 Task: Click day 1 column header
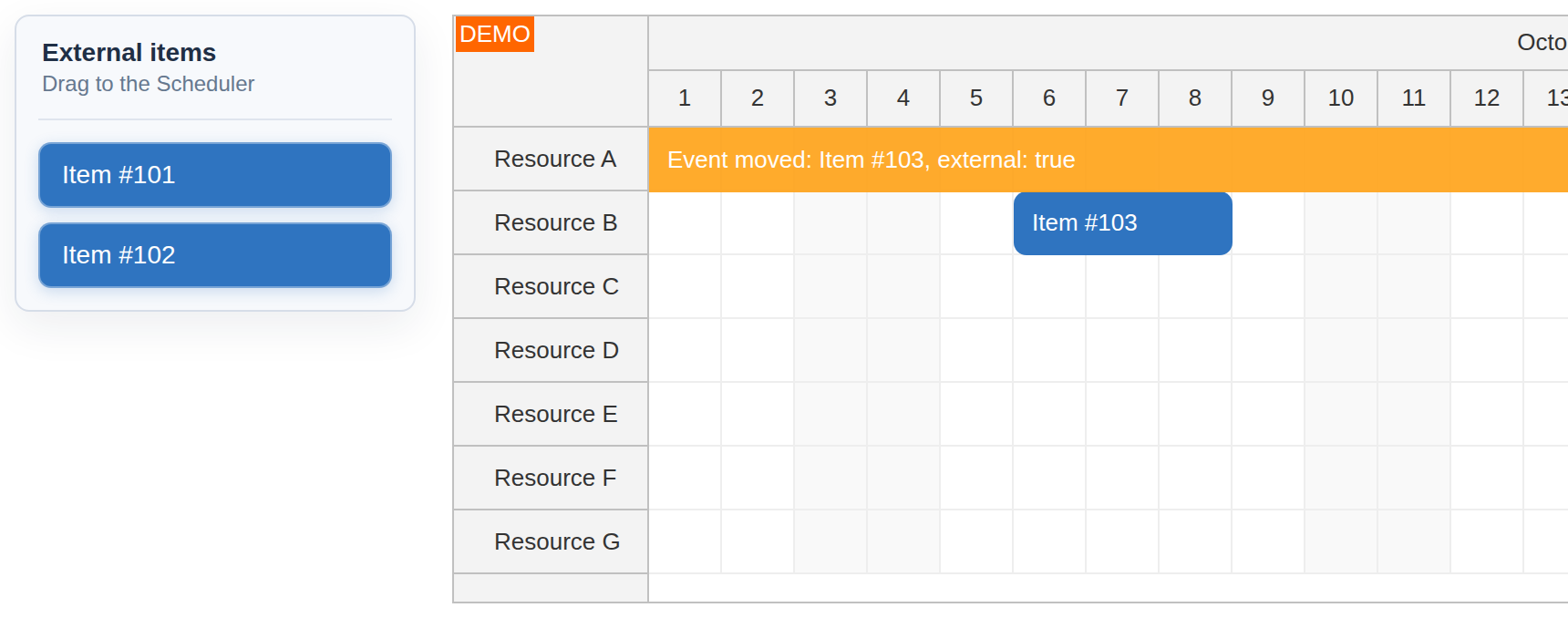[685, 98]
